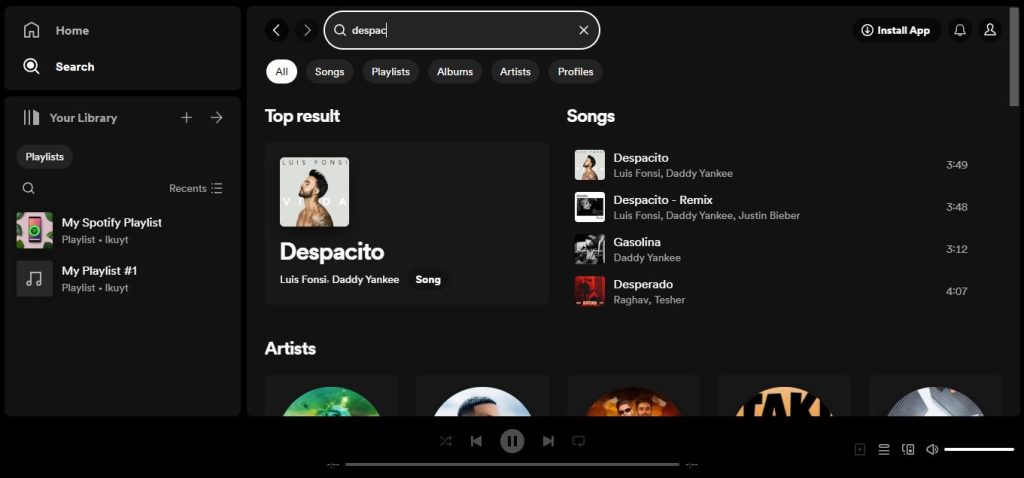Open Luis Fonsi link in top result

coord(302,279)
